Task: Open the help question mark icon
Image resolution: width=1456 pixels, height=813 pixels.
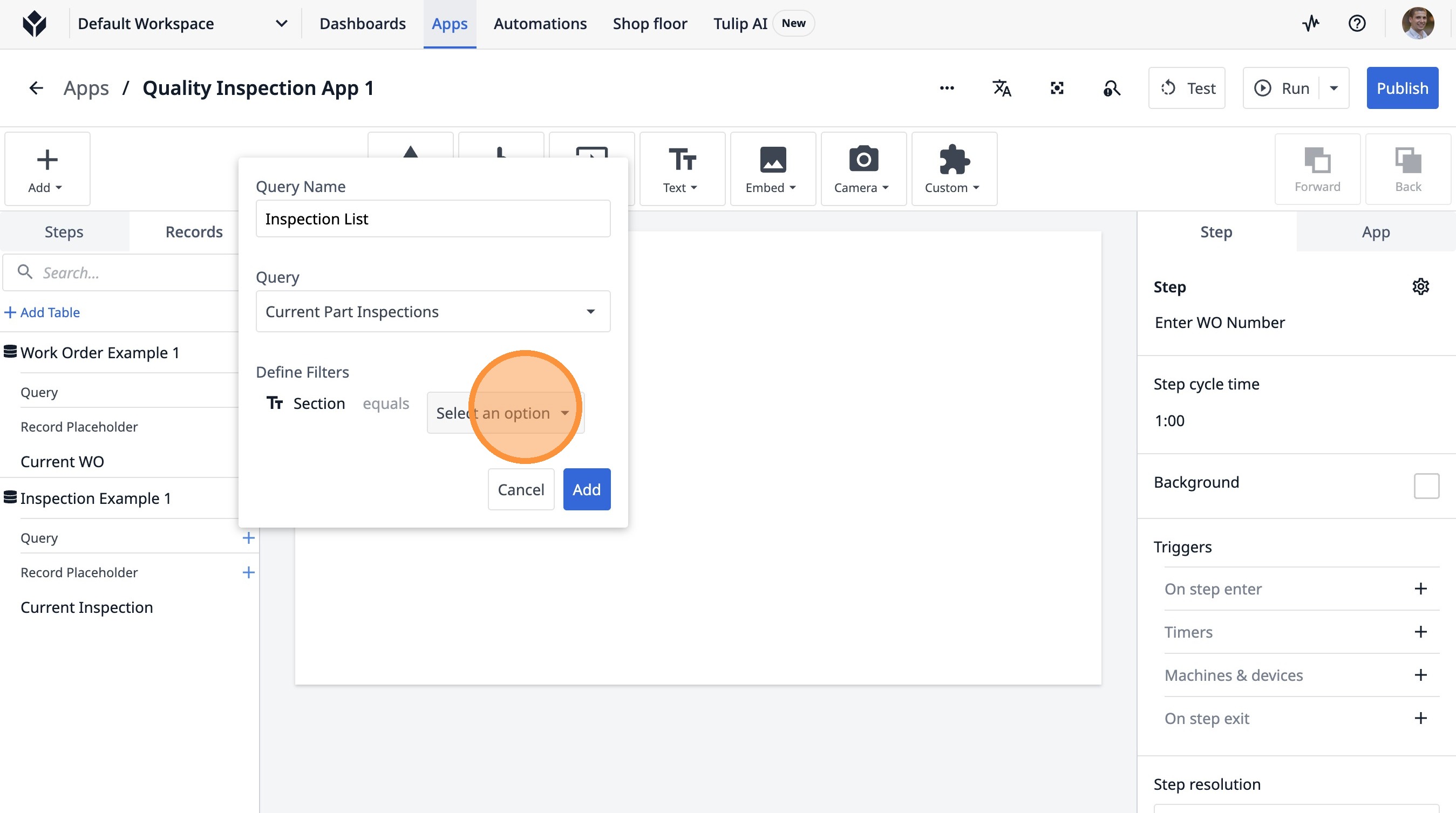Action: 1357,23
